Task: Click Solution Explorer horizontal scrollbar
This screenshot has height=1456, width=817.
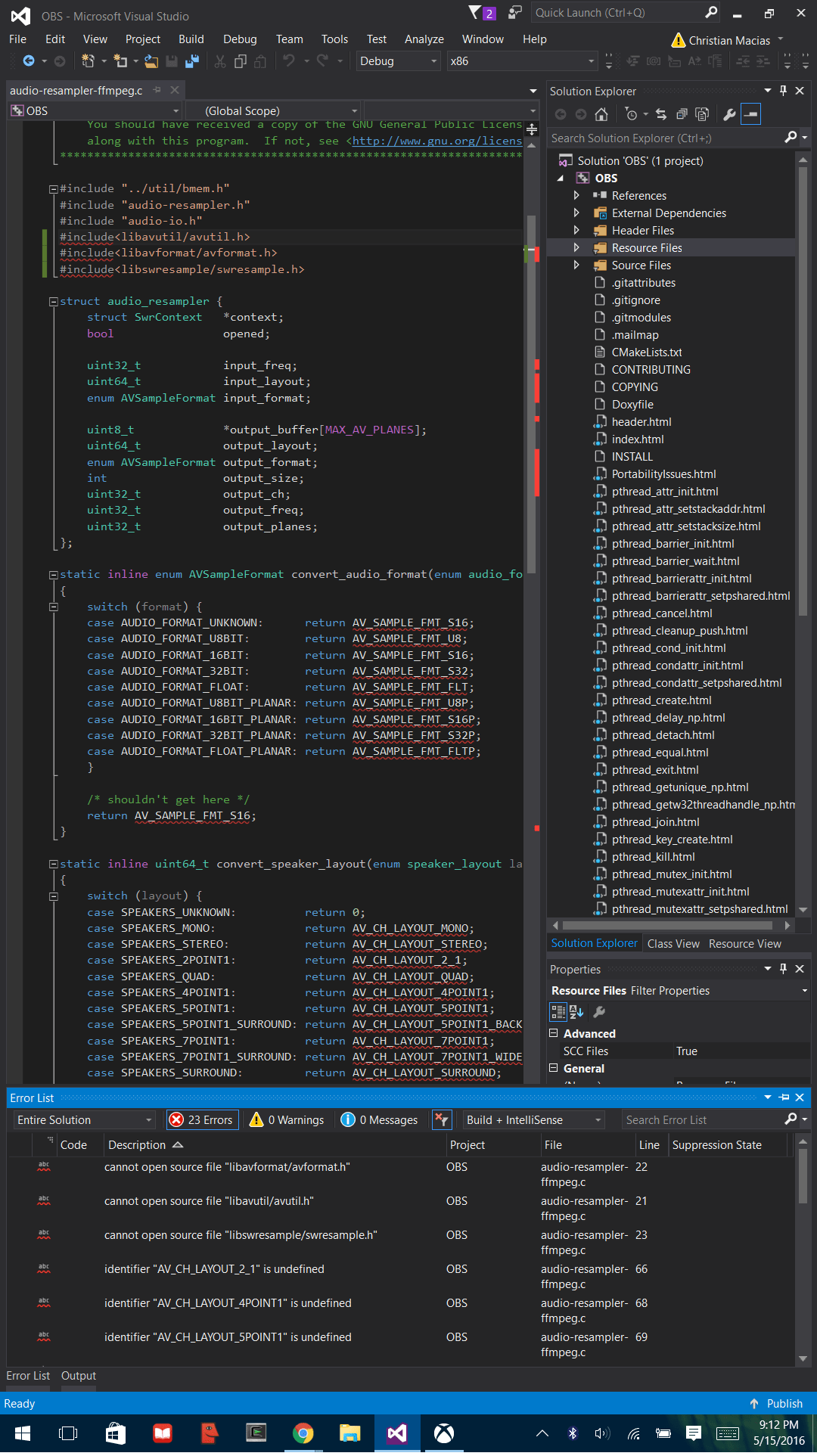Action: pyautogui.click(x=669, y=925)
